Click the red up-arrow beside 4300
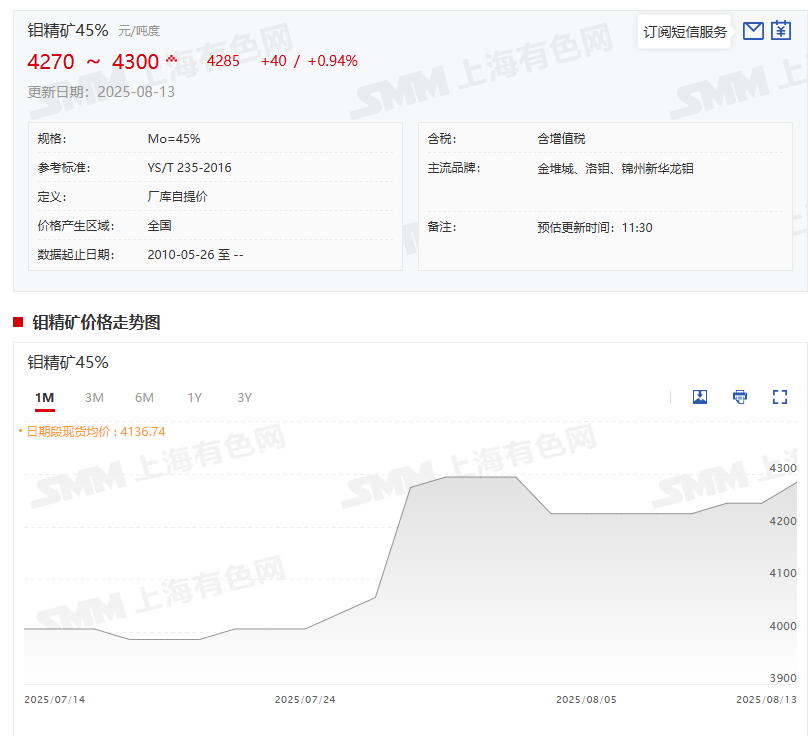The image size is (808, 736). (171, 59)
